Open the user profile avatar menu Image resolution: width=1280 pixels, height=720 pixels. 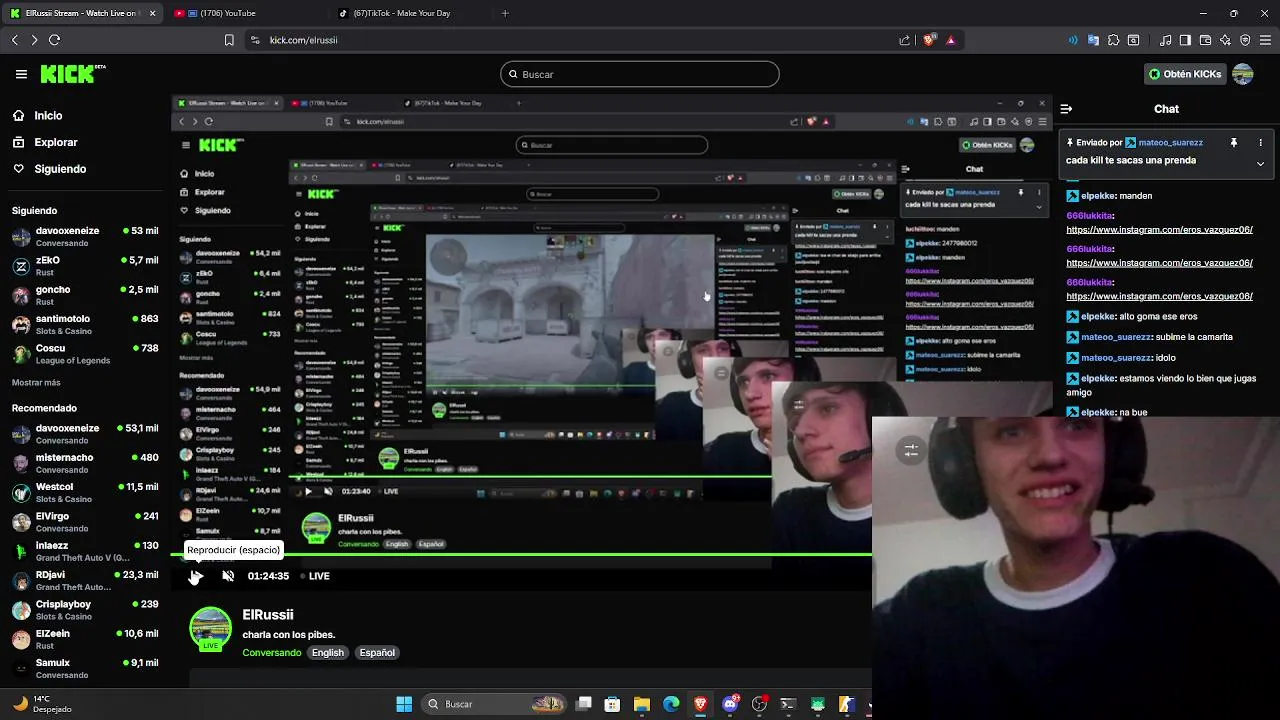1243,74
